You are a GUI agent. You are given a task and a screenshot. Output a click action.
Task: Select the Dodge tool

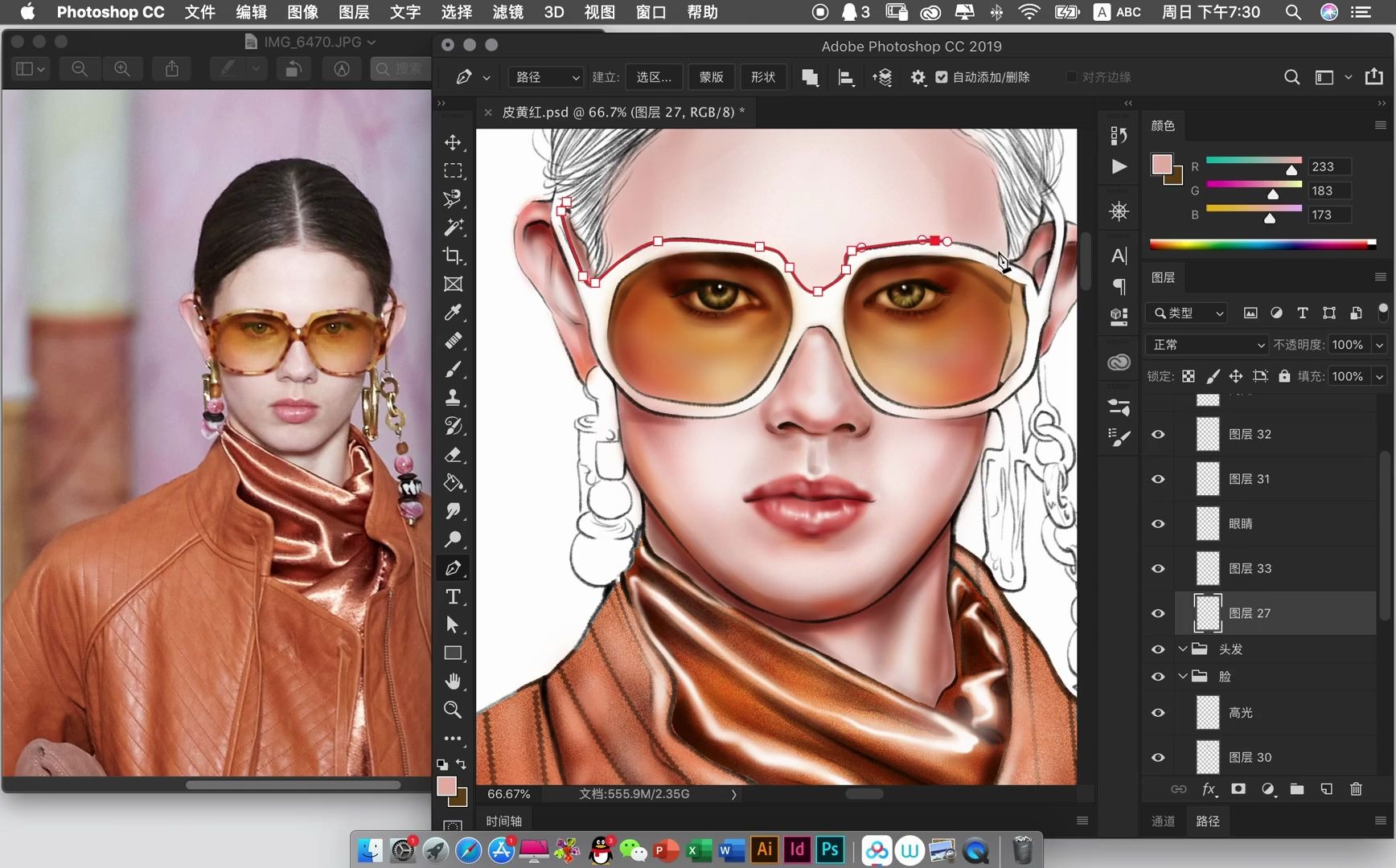pos(453,539)
